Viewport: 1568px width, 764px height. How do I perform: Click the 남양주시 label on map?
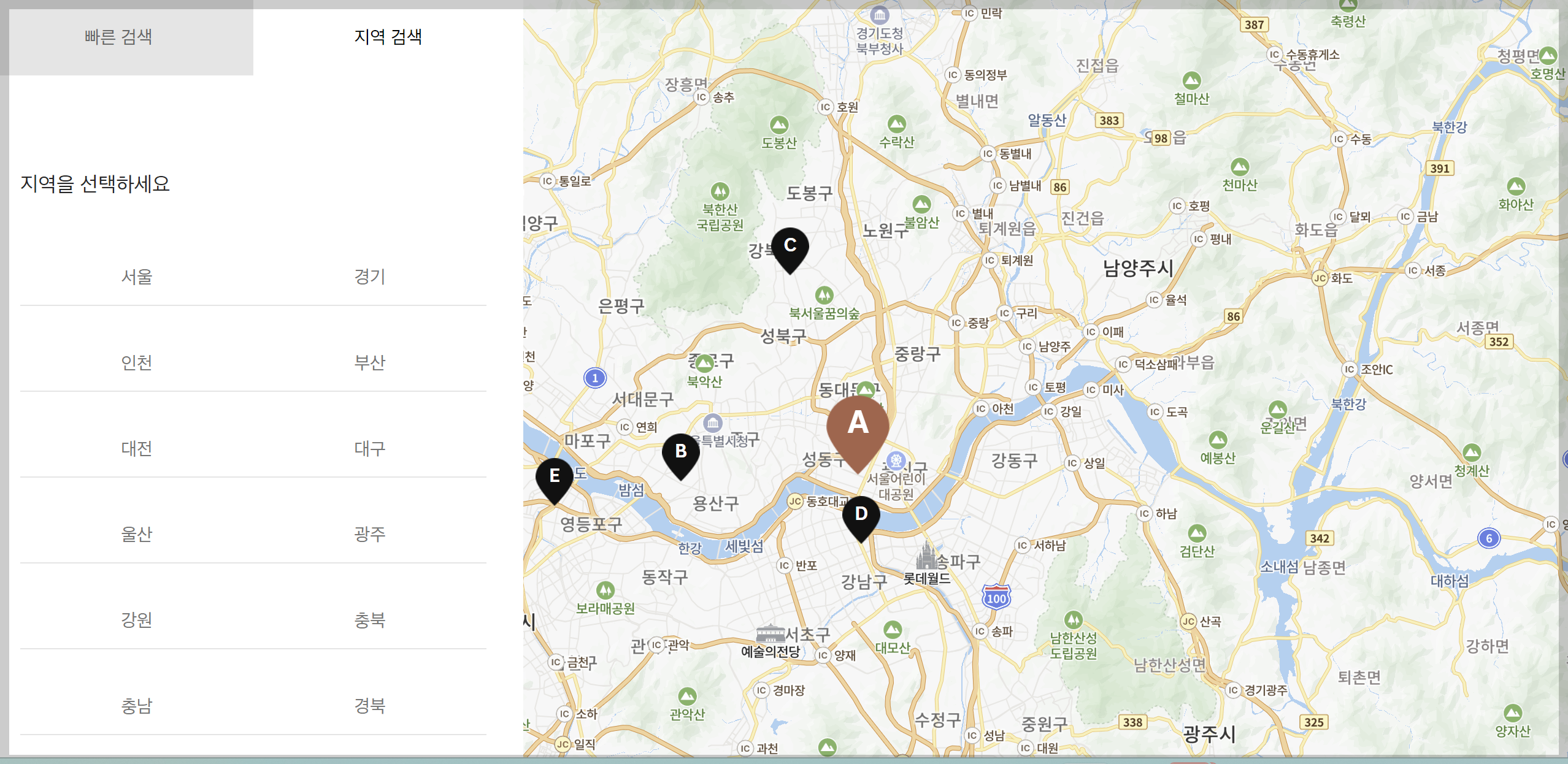pyautogui.click(x=1138, y=268)
